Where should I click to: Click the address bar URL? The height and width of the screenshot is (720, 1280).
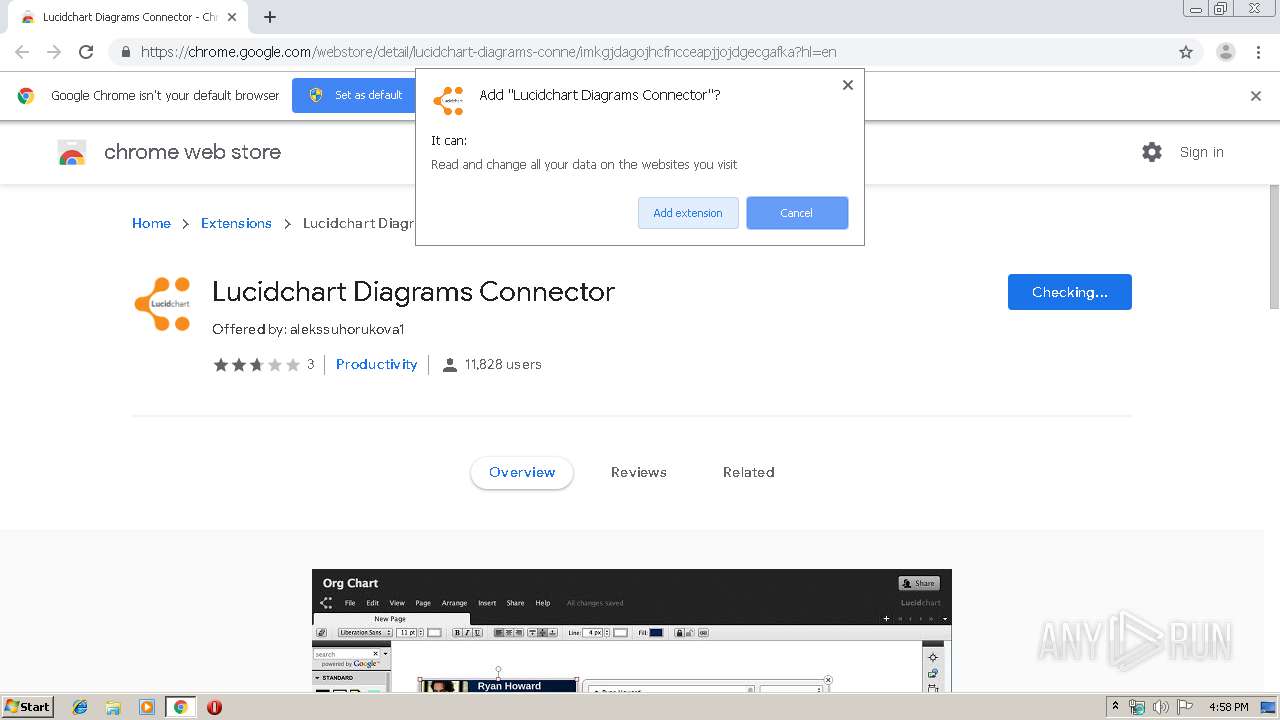(488, 52)
